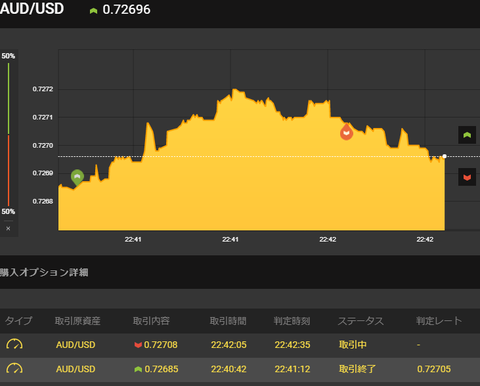Click the expiry time 22:41:12

point(292,369)
